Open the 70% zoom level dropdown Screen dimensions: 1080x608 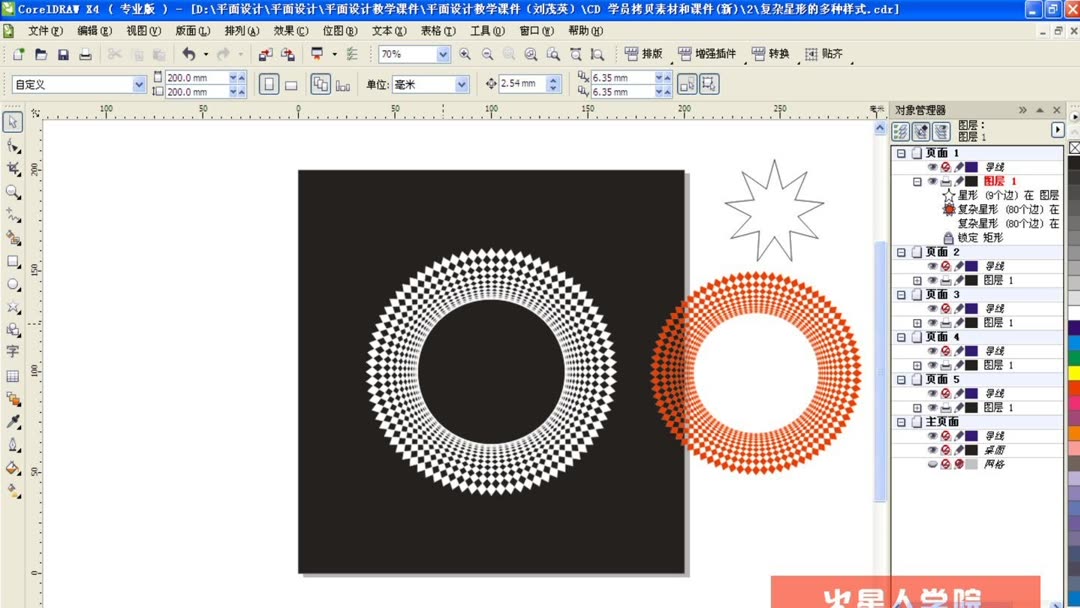[x=443, y=54]
